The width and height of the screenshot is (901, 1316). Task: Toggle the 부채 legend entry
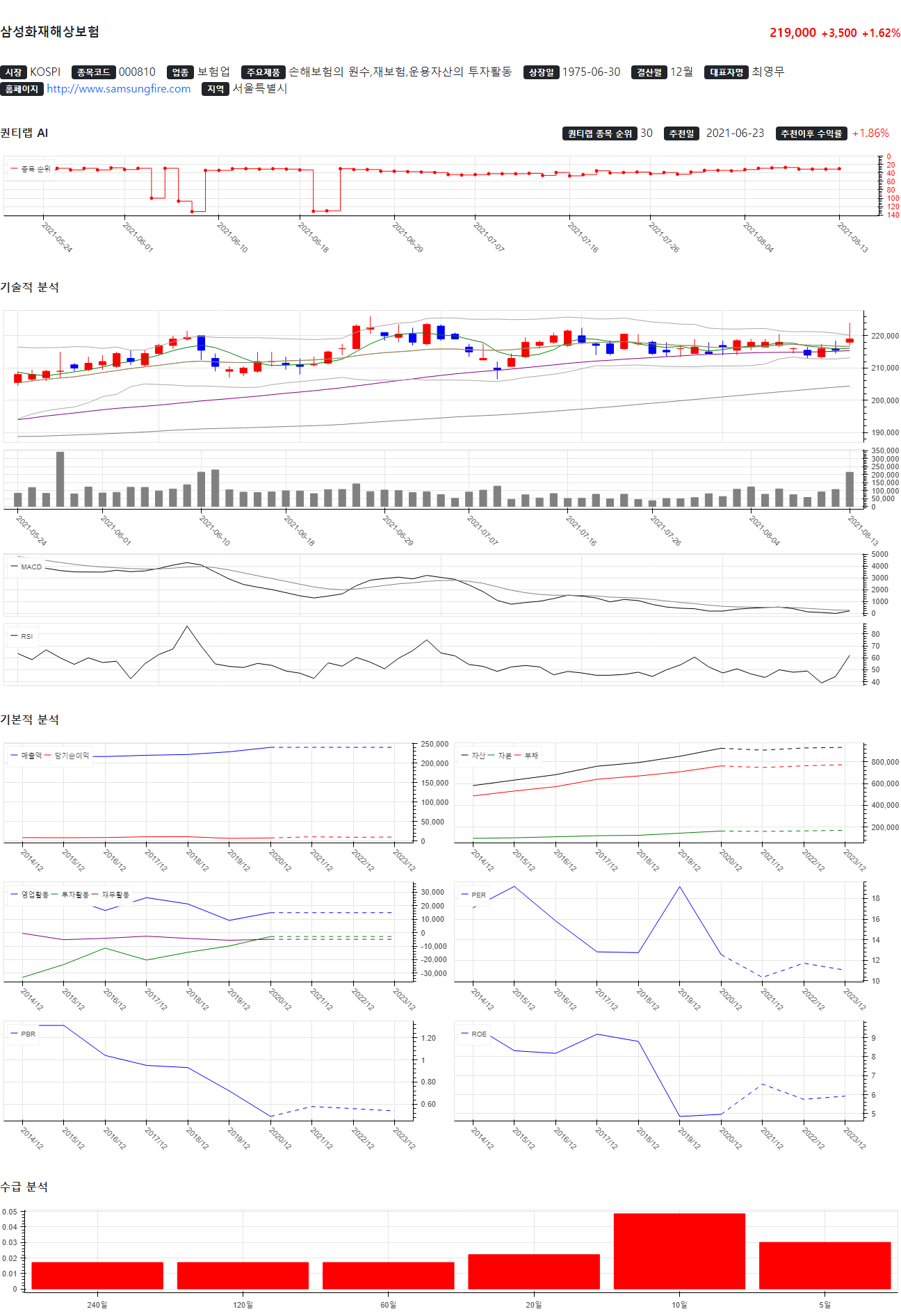tap(526, 756)
